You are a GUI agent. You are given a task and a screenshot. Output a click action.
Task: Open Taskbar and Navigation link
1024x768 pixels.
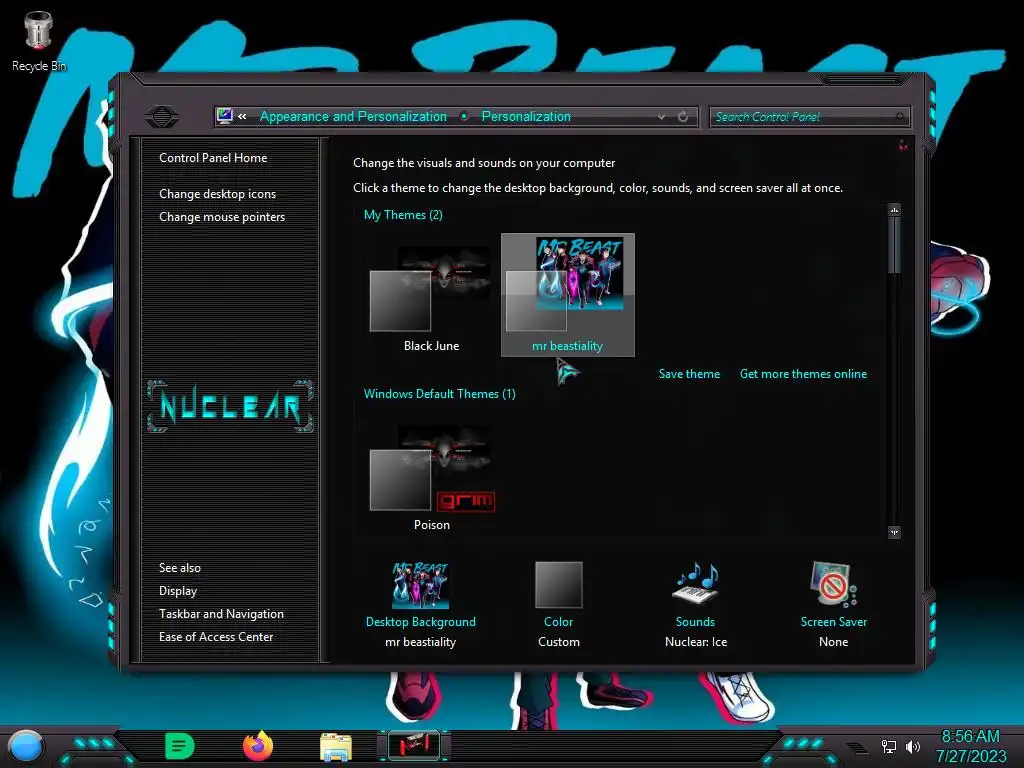221,614
